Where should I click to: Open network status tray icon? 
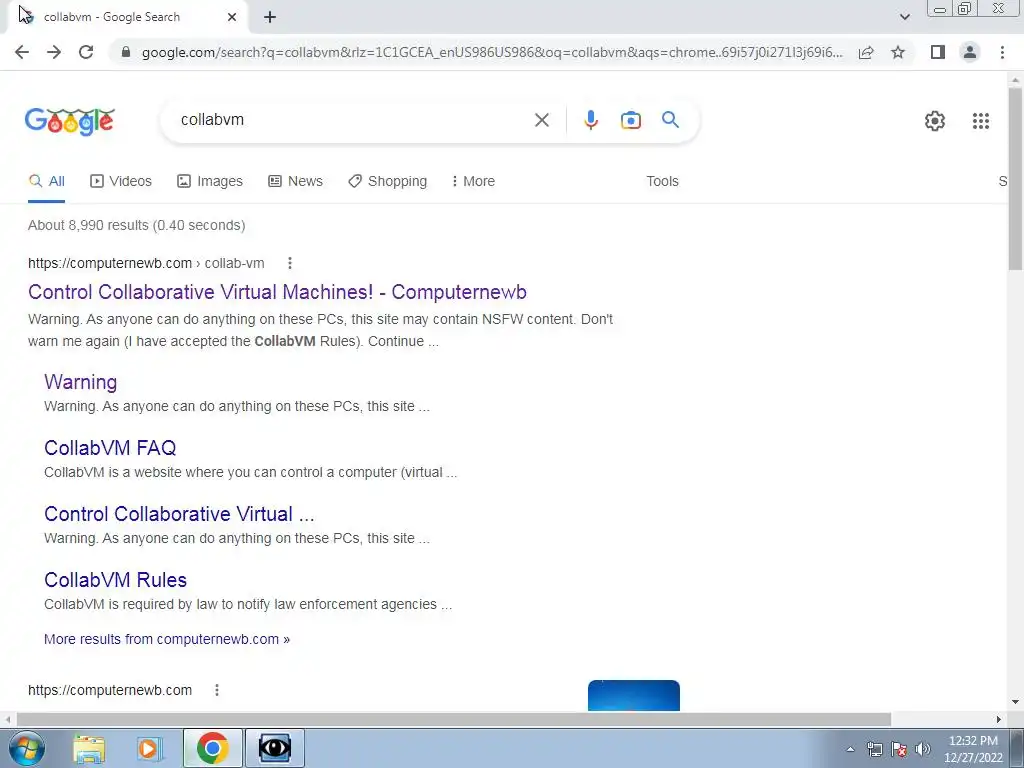[x=874, y=749]
